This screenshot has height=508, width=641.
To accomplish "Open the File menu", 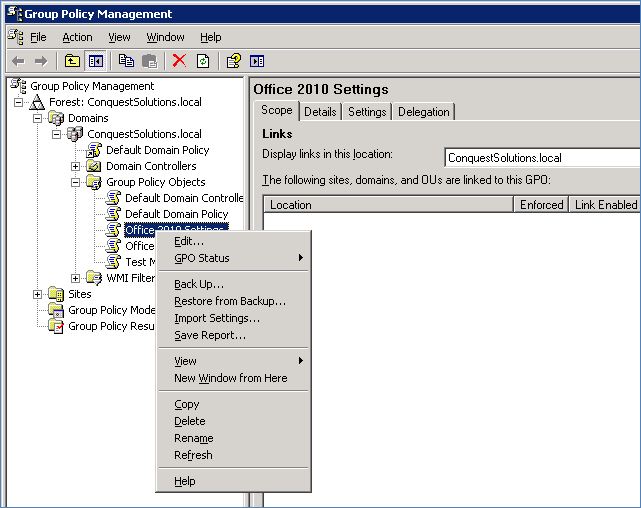I will coord(38,37).
